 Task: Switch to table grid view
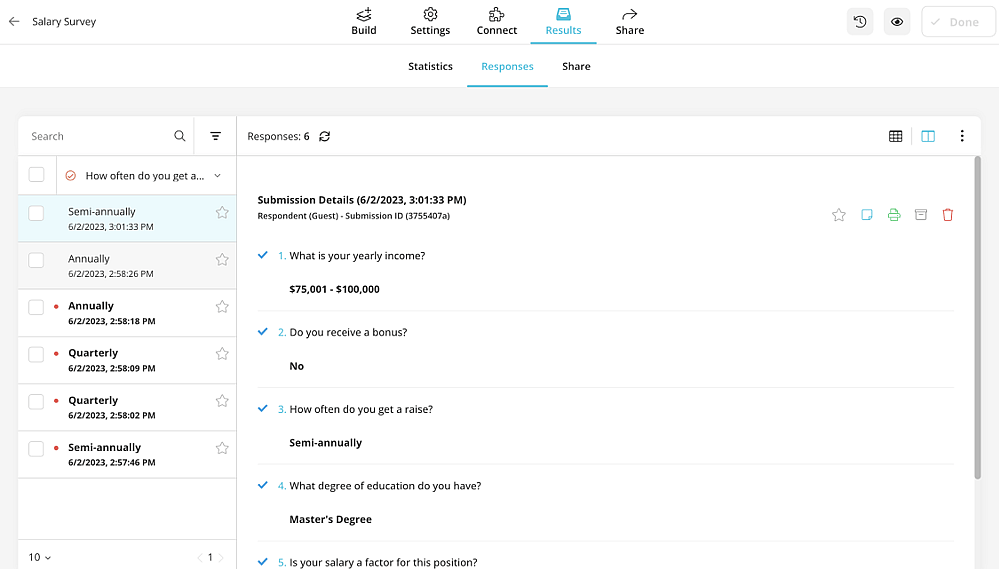895,136
